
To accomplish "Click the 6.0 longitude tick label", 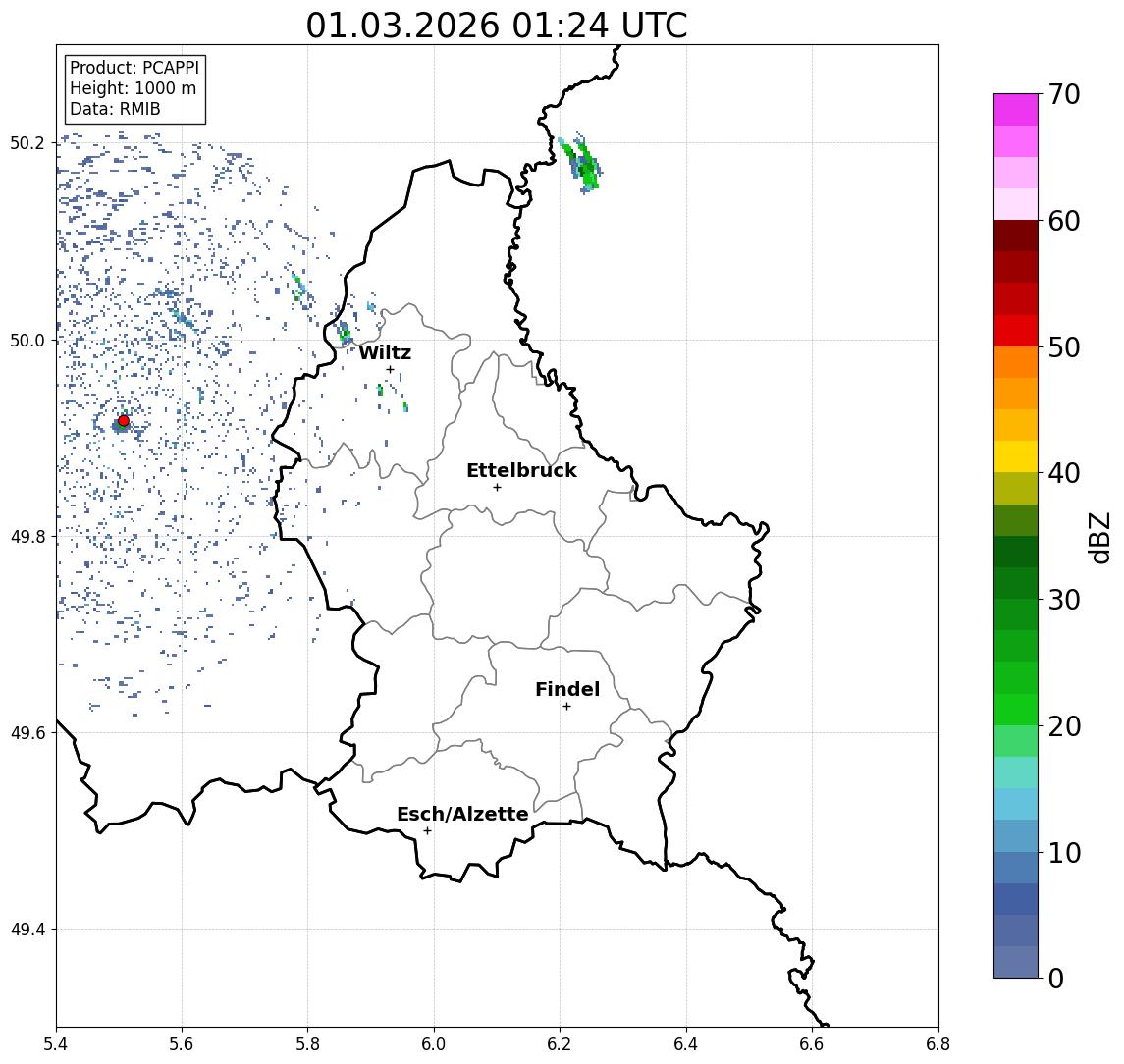I will click(x=434, y=1044).
